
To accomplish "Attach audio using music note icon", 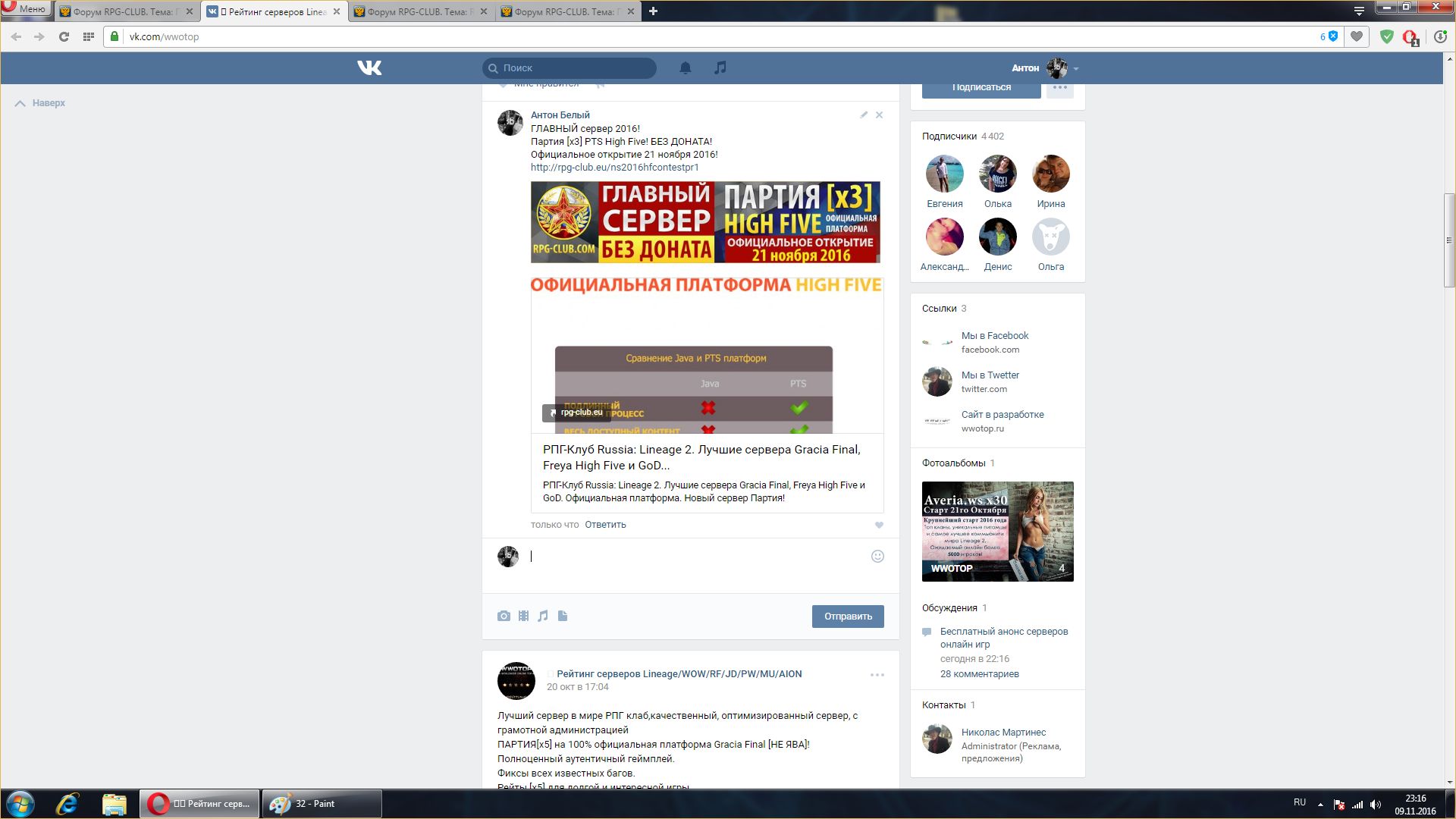I will point(543,617).
